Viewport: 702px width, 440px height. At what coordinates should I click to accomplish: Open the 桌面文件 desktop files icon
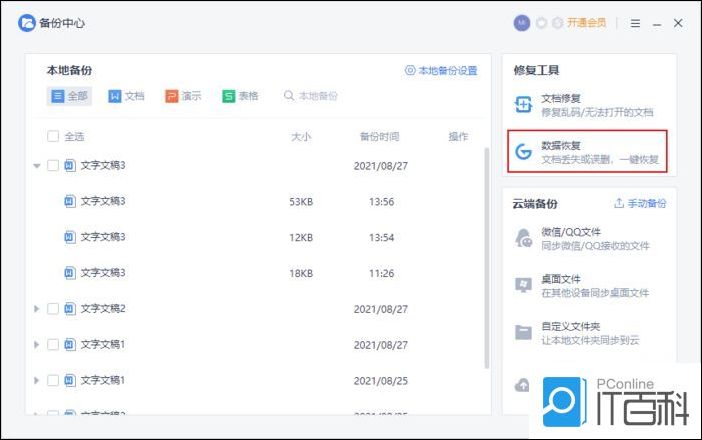523,286
